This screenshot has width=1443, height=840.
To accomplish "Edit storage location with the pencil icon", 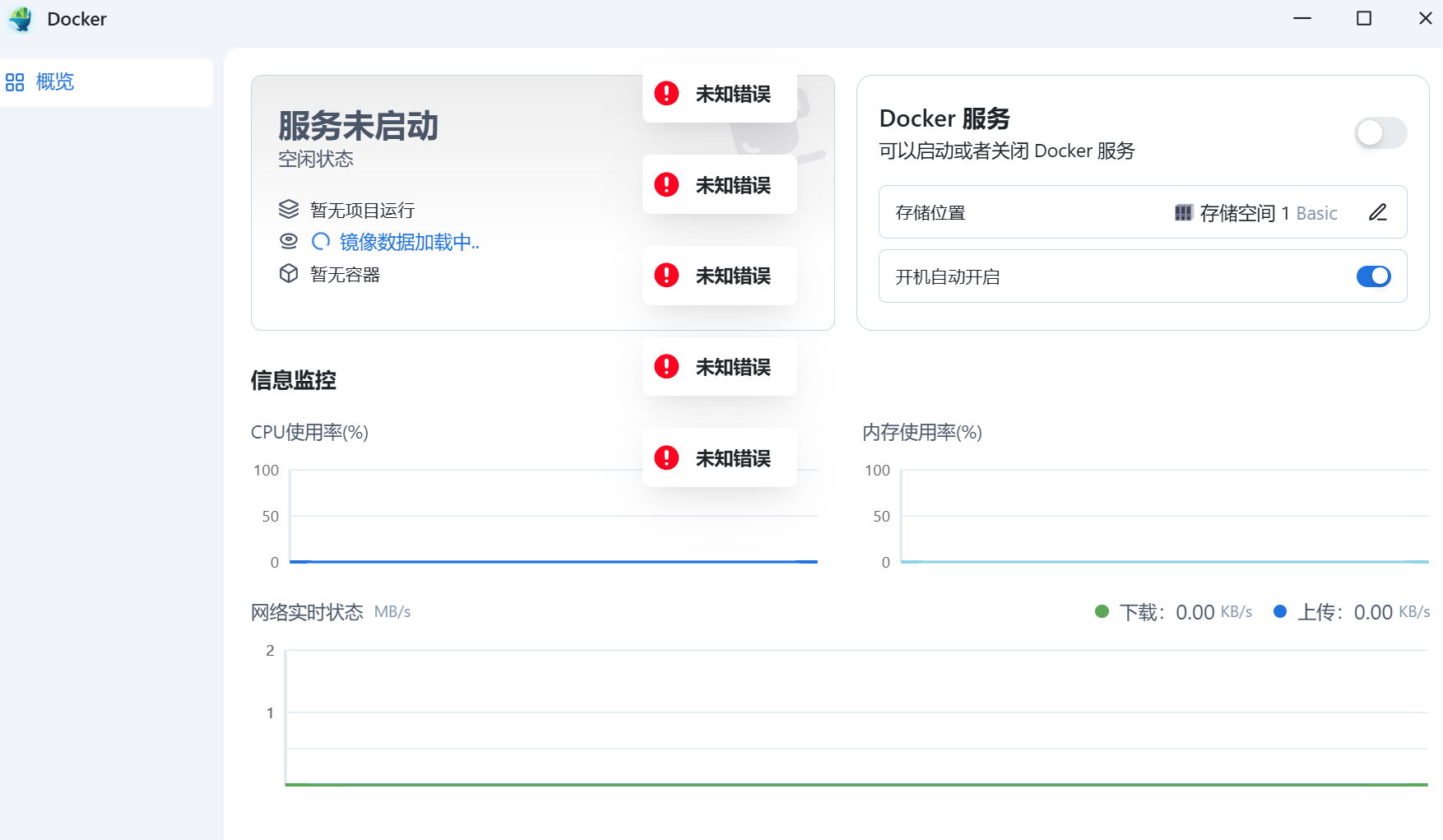I will pos(1378,212).
